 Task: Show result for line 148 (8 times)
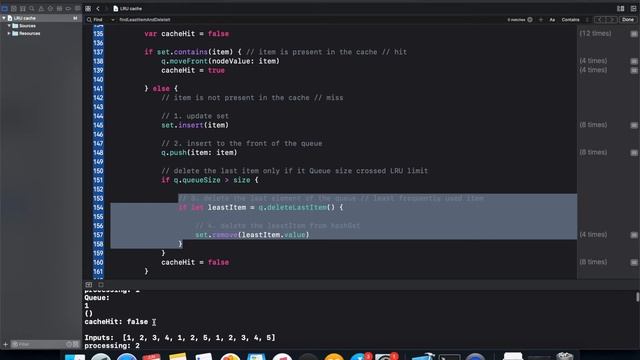pyautogui.click(x=634, y=153)
